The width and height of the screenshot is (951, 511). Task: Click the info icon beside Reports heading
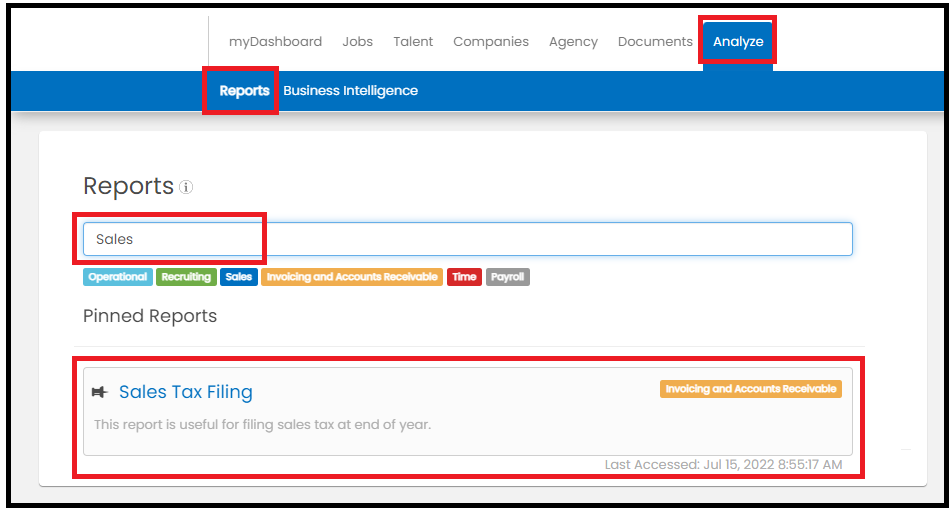coord(186,187)
